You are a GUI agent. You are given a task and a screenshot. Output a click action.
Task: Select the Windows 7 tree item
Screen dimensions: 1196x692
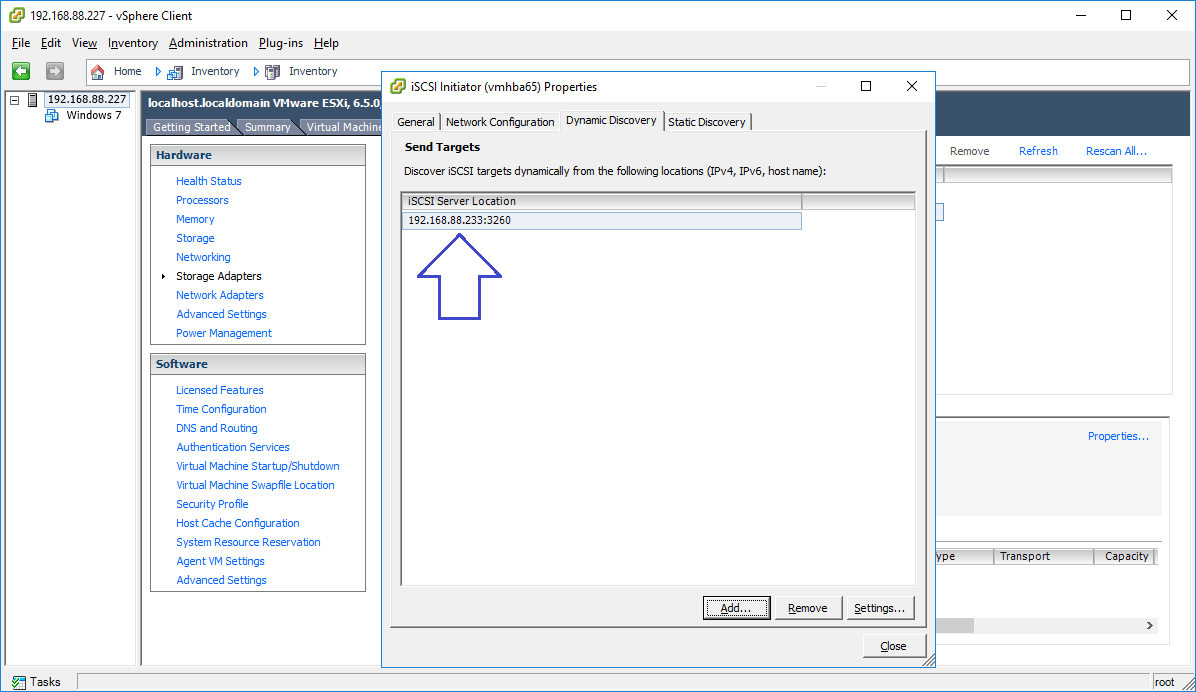click(94, 115)
